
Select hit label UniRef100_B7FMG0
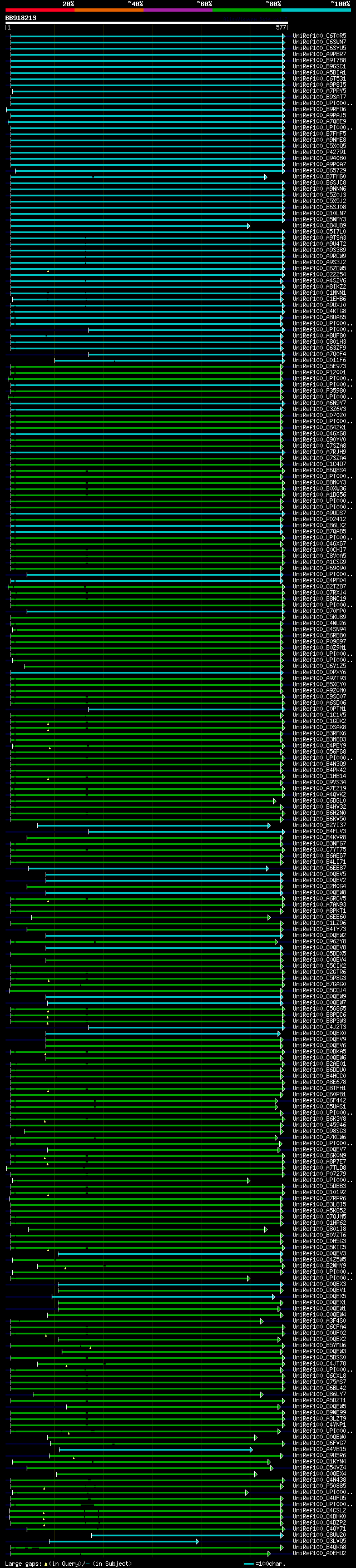point(319,176)
